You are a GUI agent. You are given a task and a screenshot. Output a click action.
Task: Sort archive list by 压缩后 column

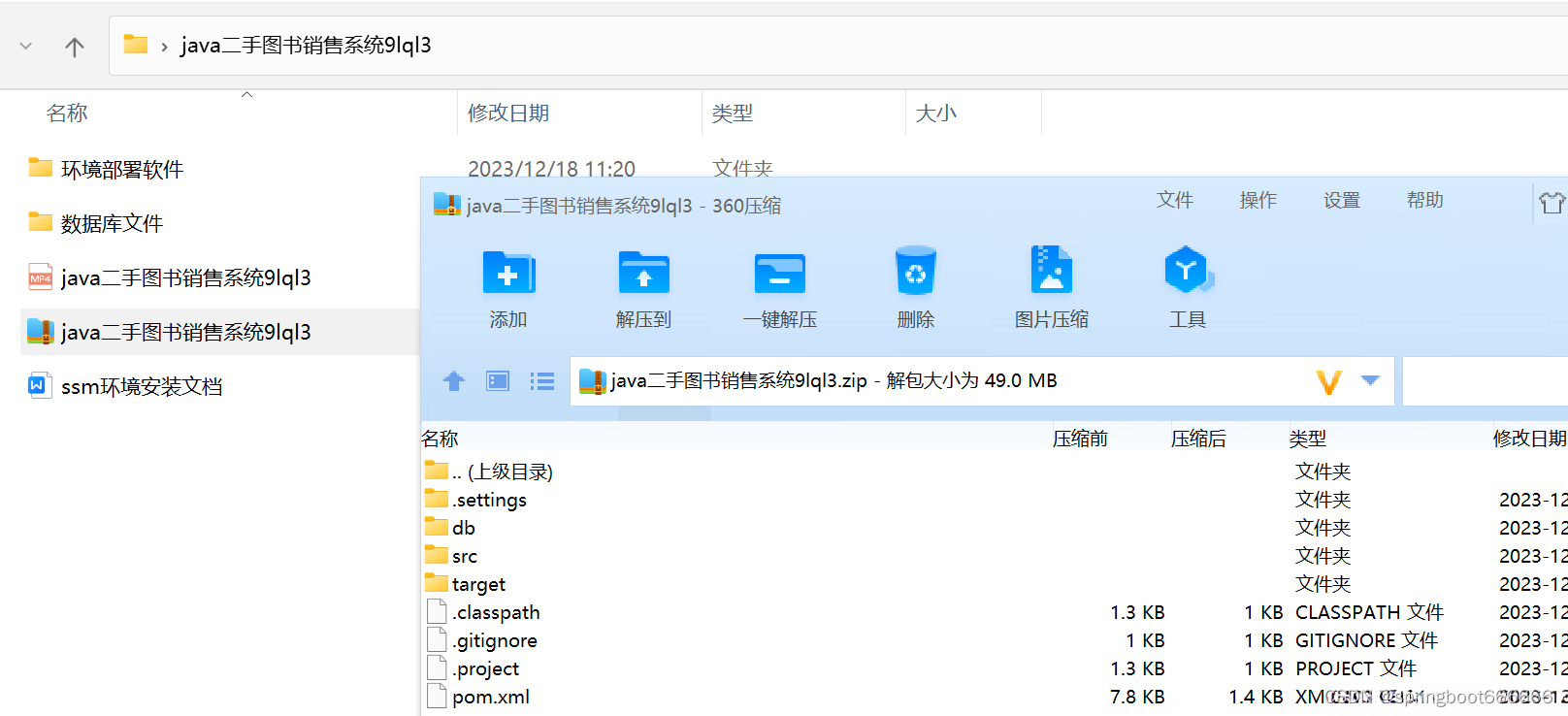point(1198,439)
